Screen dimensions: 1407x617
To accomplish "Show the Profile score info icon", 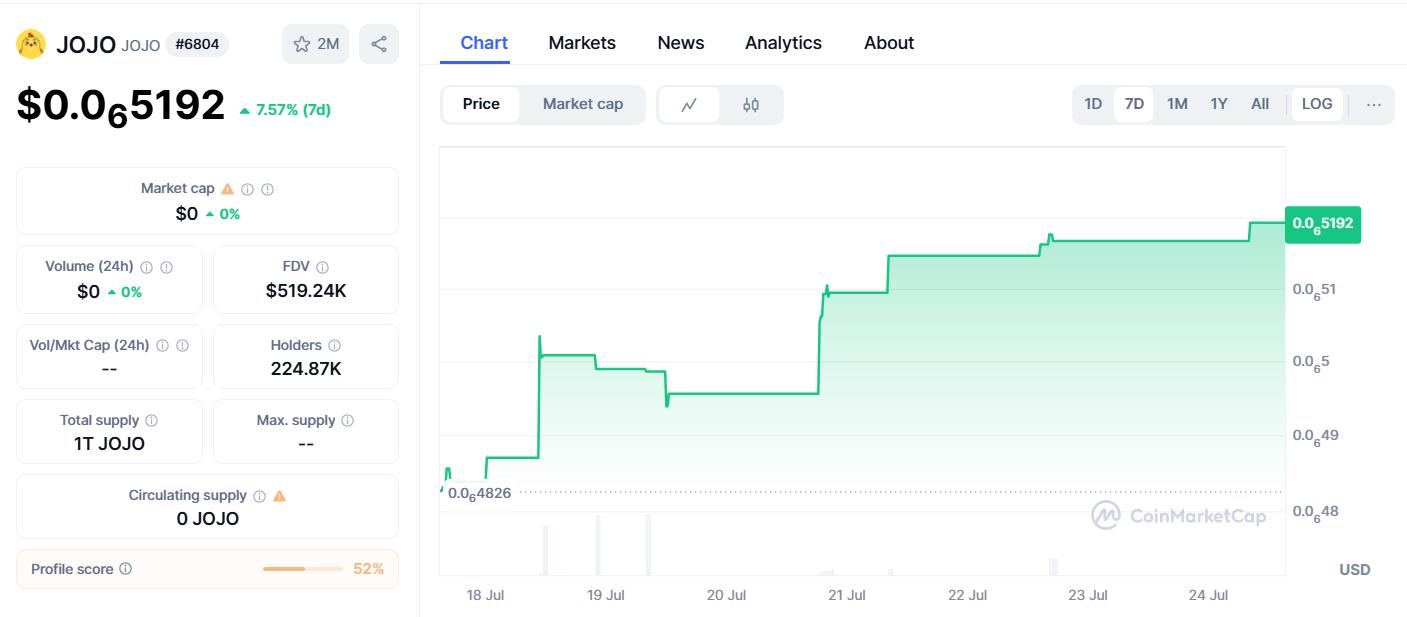I will [x=126, y=569].
